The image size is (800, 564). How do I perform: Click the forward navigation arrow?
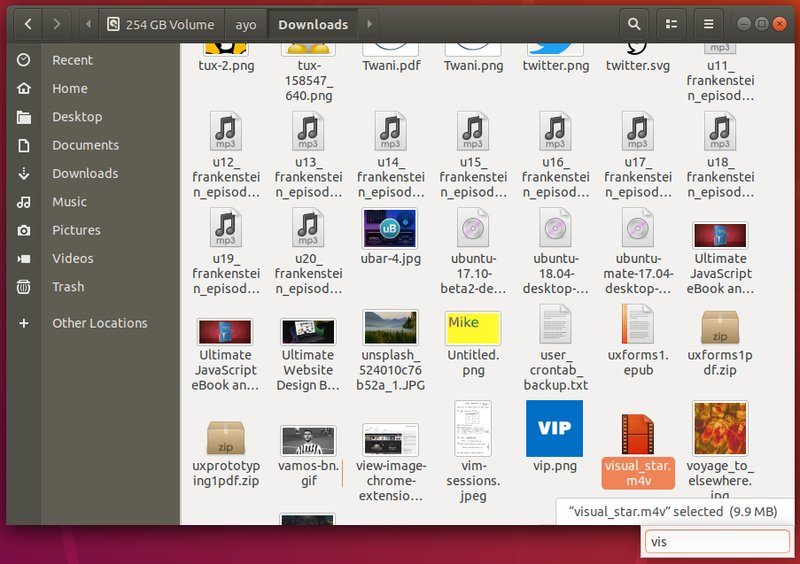click(57, 24)
